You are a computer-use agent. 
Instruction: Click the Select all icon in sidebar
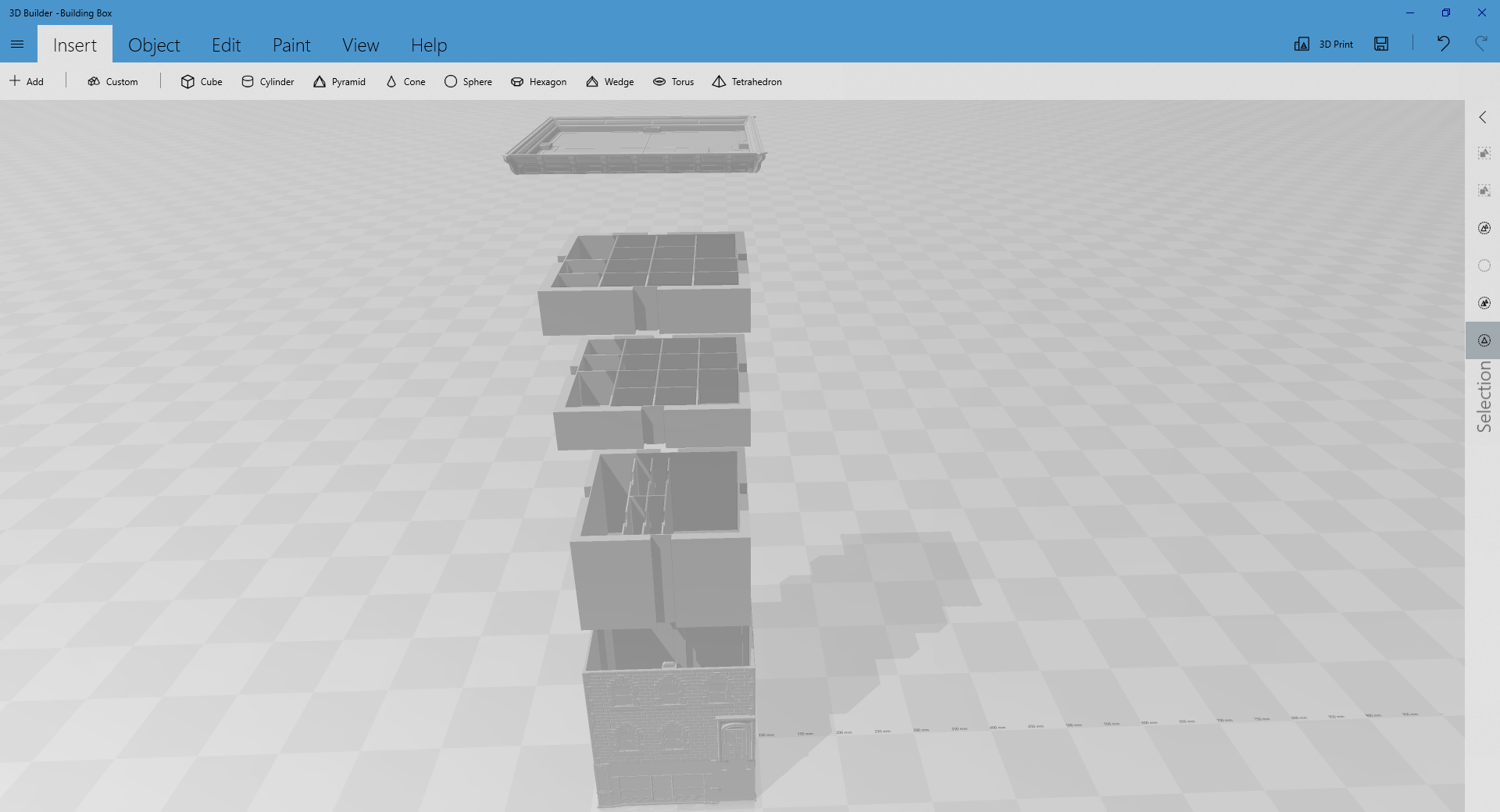[1484, 228]
